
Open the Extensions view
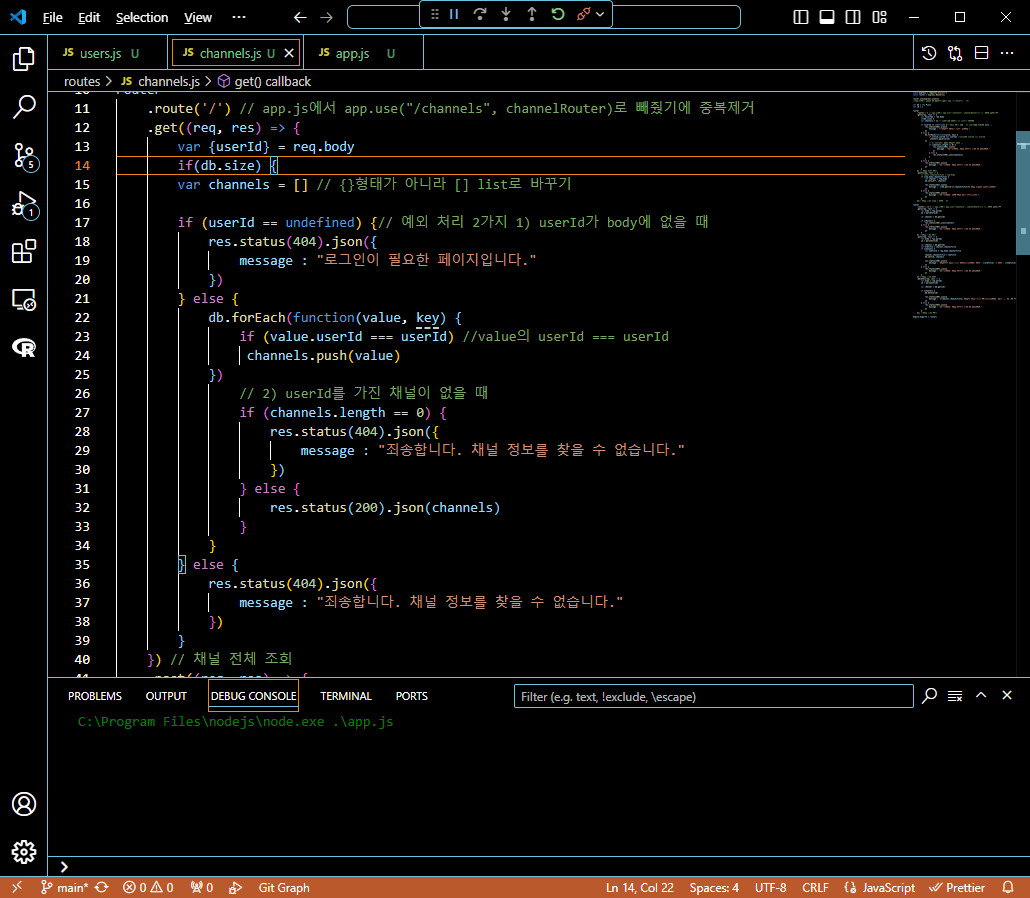(24, 251)
